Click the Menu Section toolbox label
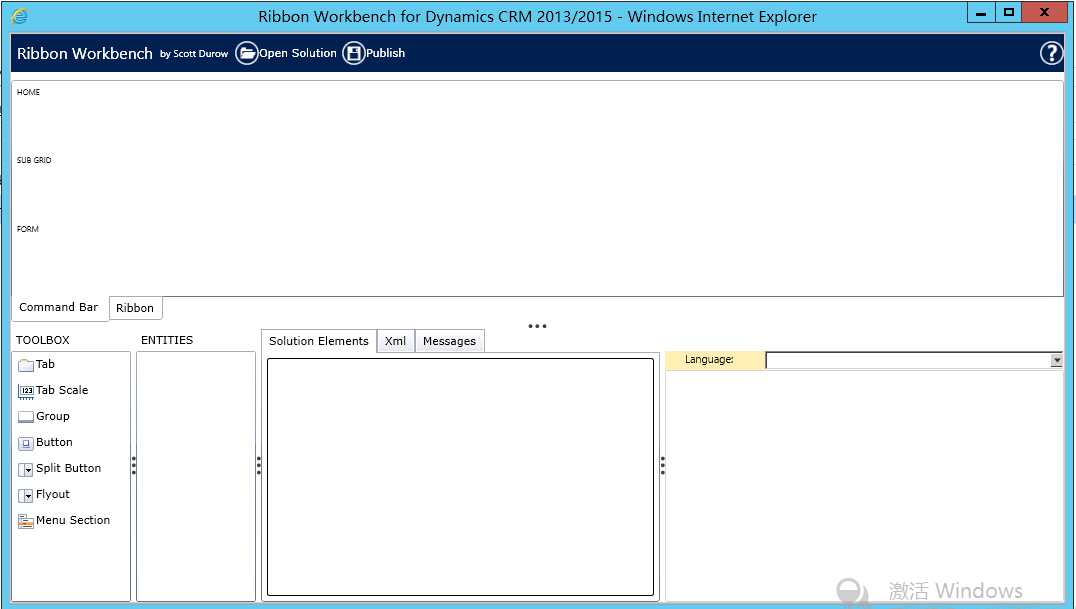 tap(73, 520)
